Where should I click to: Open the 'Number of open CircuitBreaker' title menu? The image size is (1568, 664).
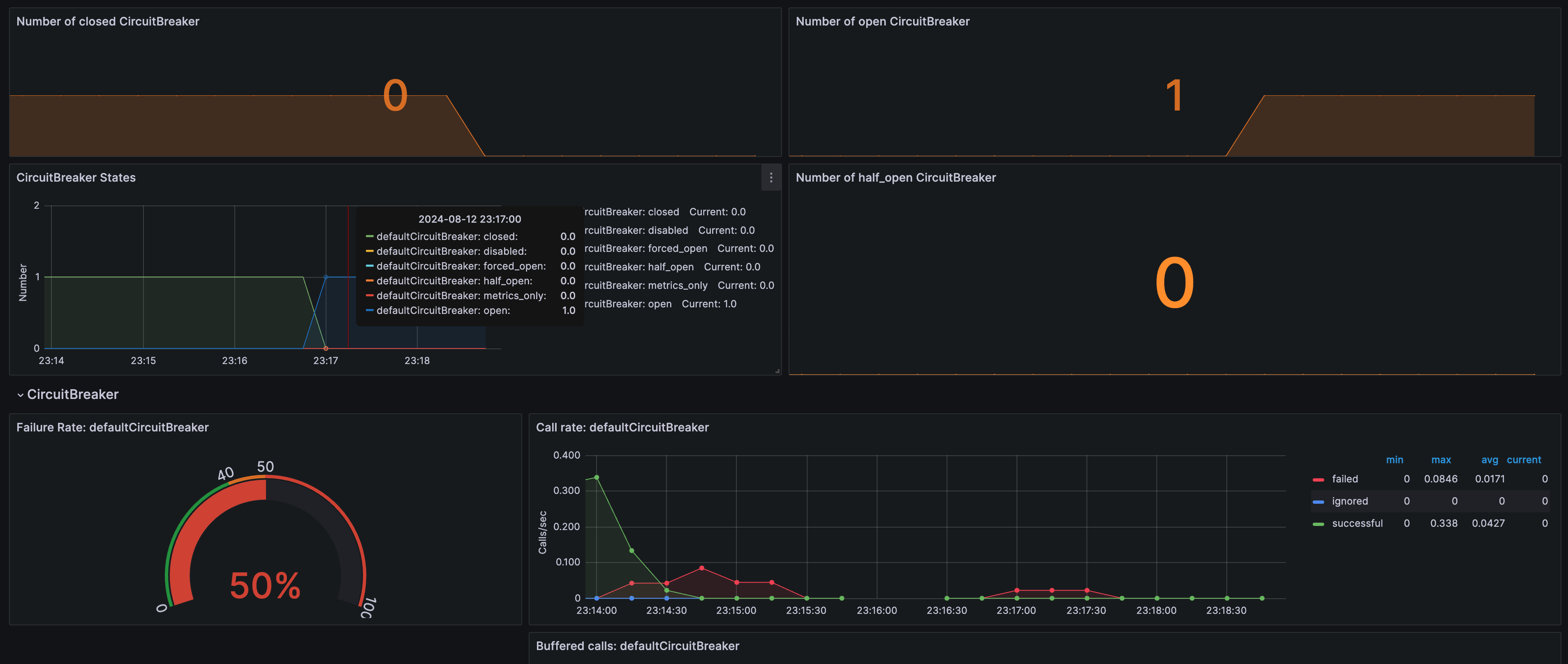tap(882, 21)
